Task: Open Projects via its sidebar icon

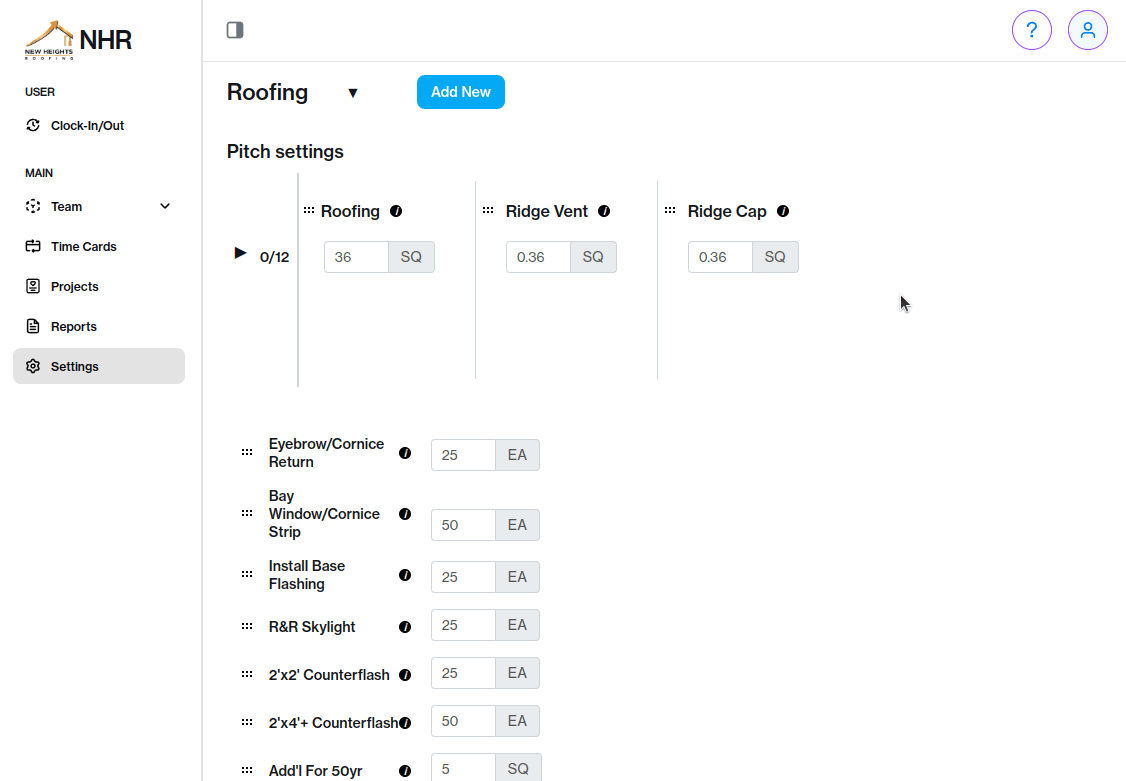Action: pos(34,286)
